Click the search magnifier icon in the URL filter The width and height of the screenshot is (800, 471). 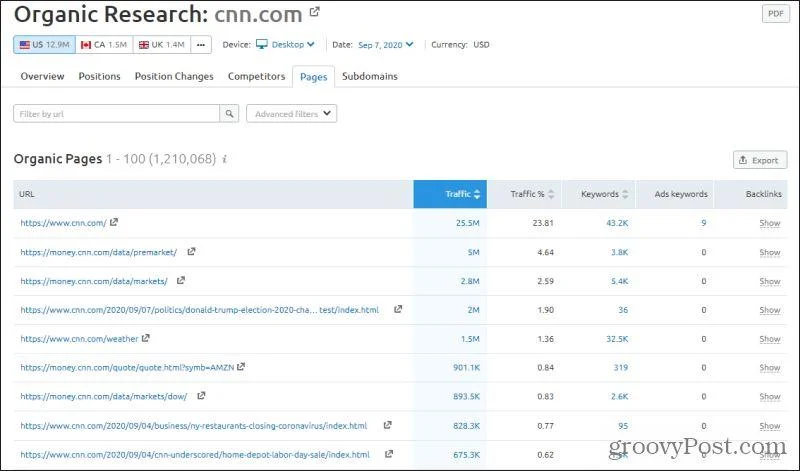[x=229, y=114]
